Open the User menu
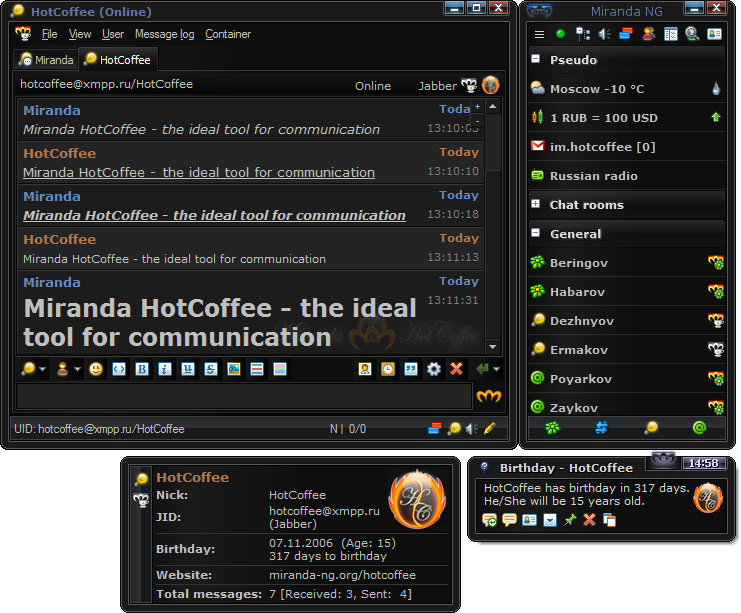Screen dimensions: 741x613 (112, 34)
